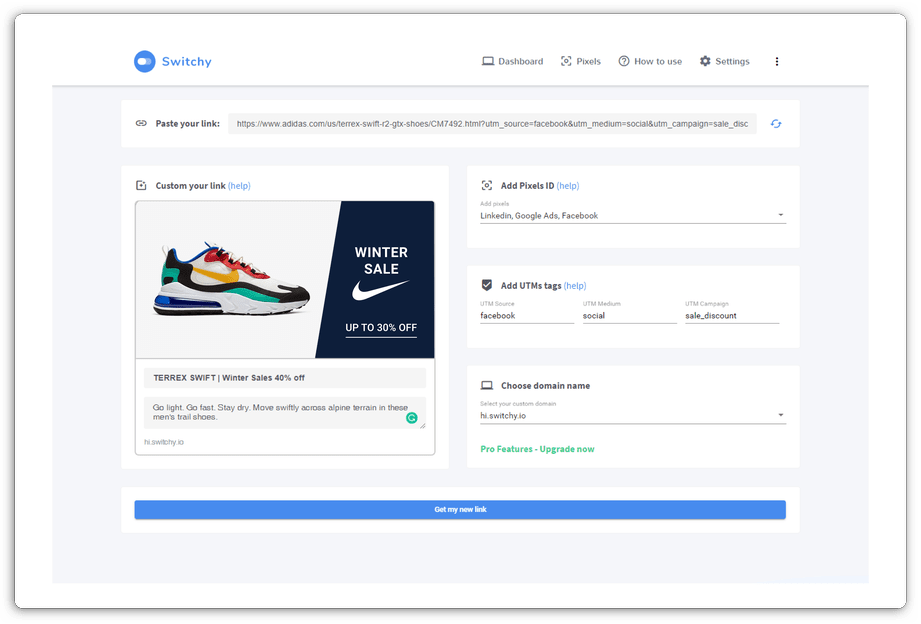
Task: Click Pro Features - Upgrade now link
Action: [x=537, y=449]
